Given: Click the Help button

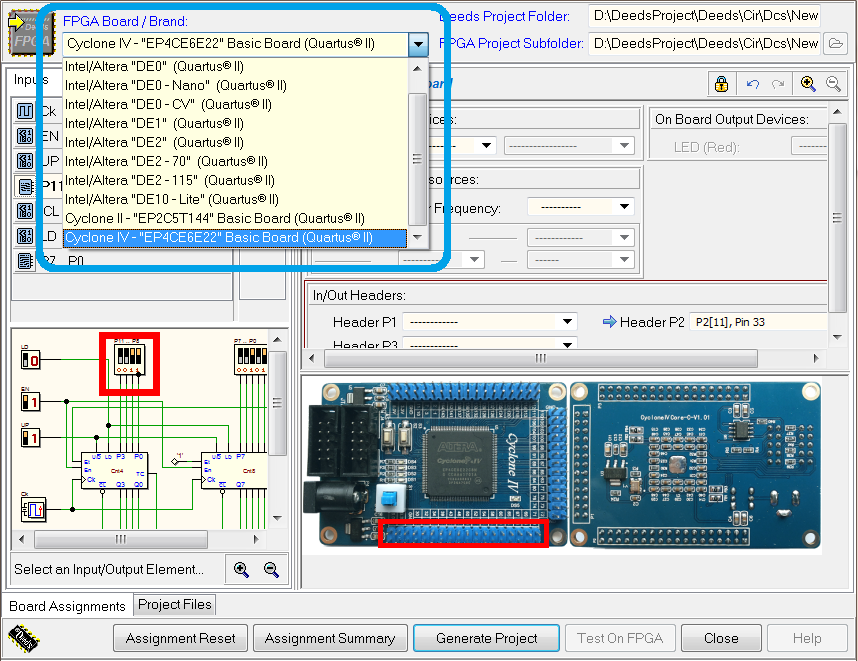Looking at the screenshot, I should coord(807,638).
